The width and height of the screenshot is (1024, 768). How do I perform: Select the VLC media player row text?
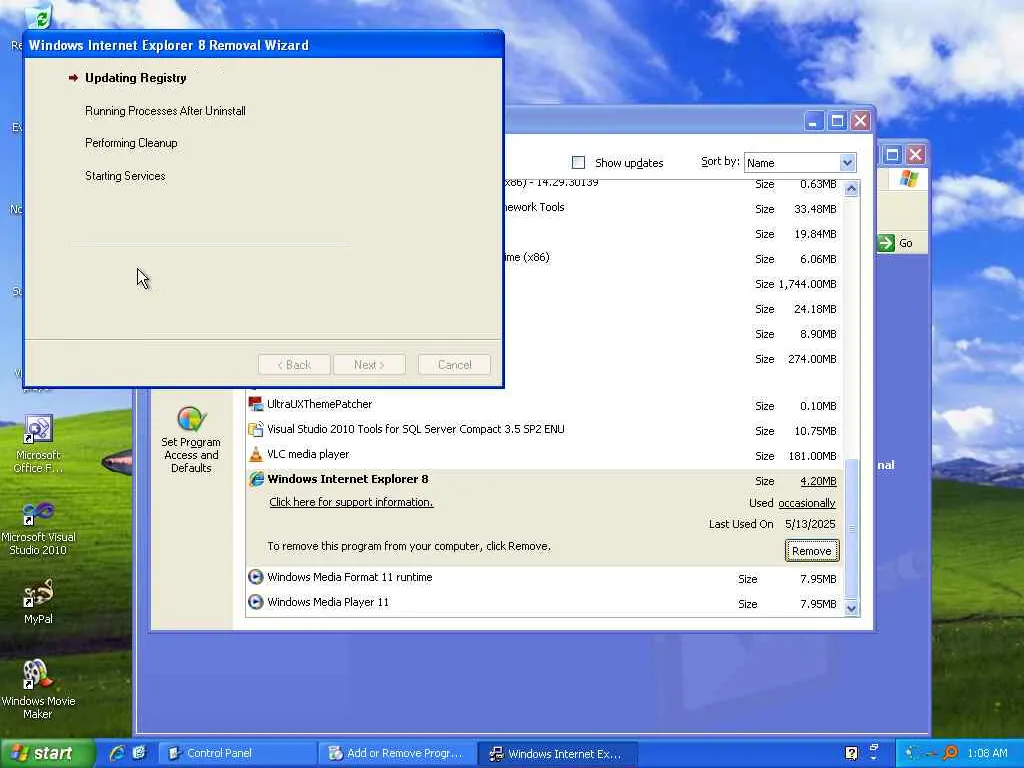coord(308,454)
